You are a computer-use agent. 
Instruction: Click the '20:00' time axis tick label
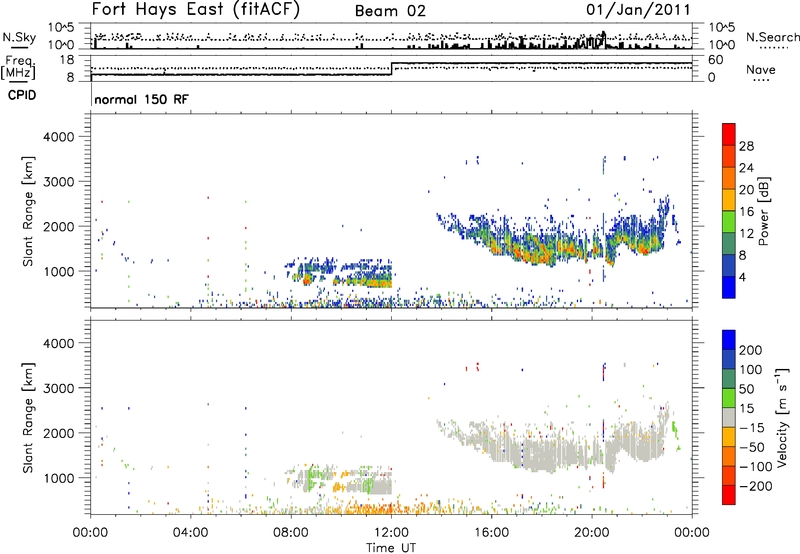[591, 533]
